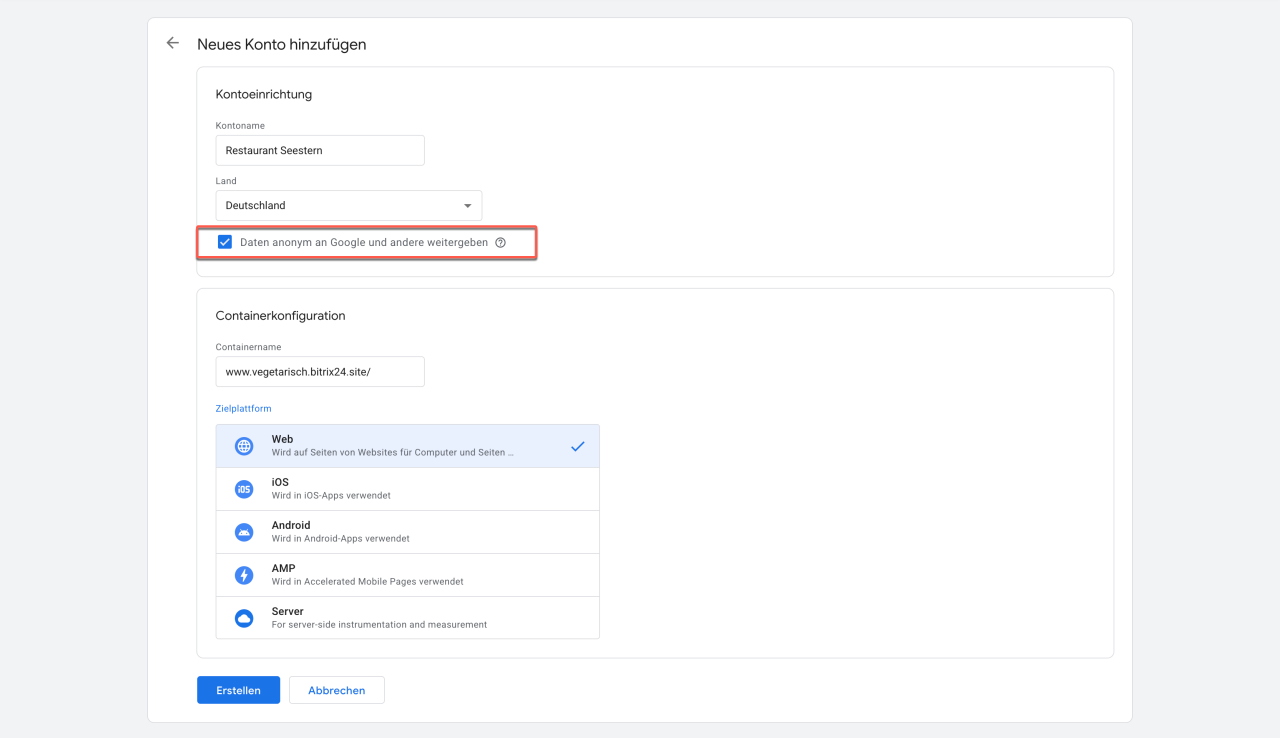
Task: Uncheck the anonymous data sharing checkbox
Action: coord(225,242)
